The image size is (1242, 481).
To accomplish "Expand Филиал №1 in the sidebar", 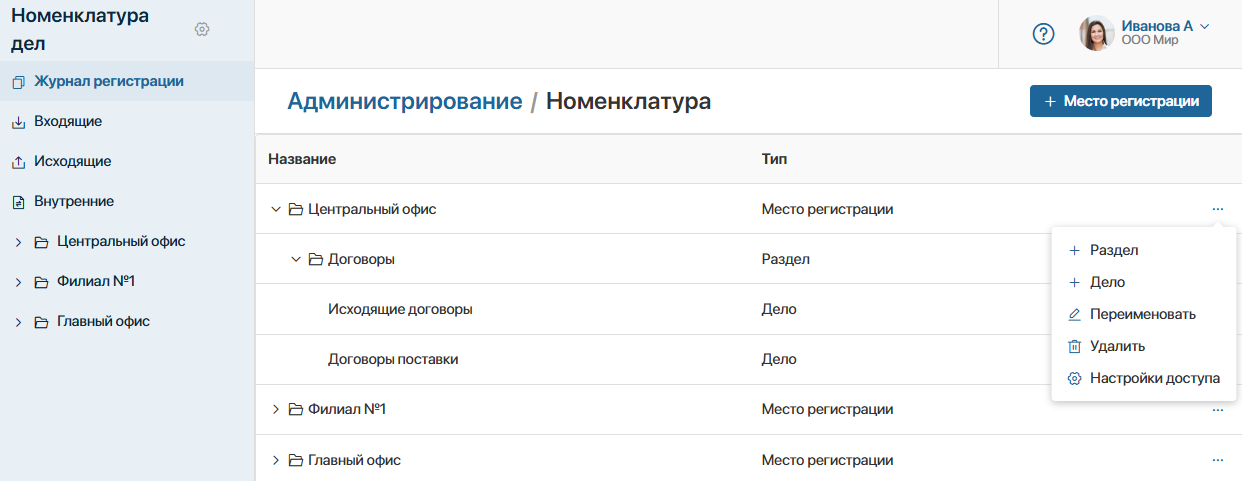I will [x=18, y=282].
